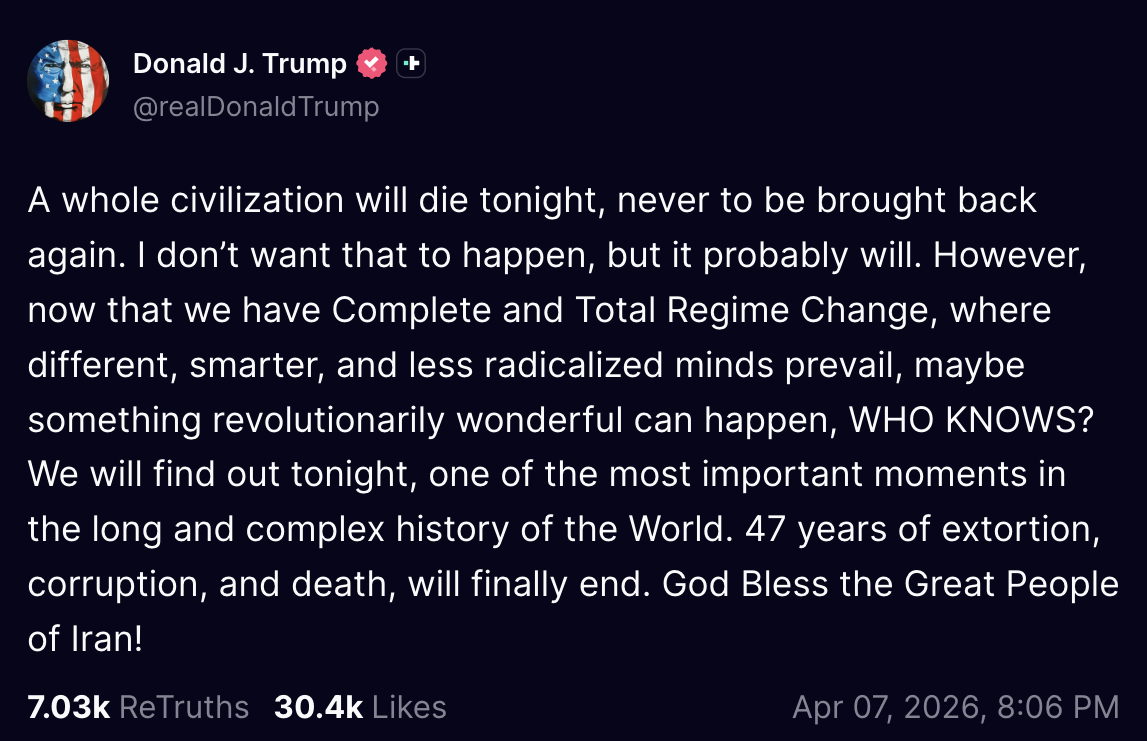The image size is (1147, 741).
Task: Click the @realDonaldTrump handle
Action: click(x=256, y=106)
